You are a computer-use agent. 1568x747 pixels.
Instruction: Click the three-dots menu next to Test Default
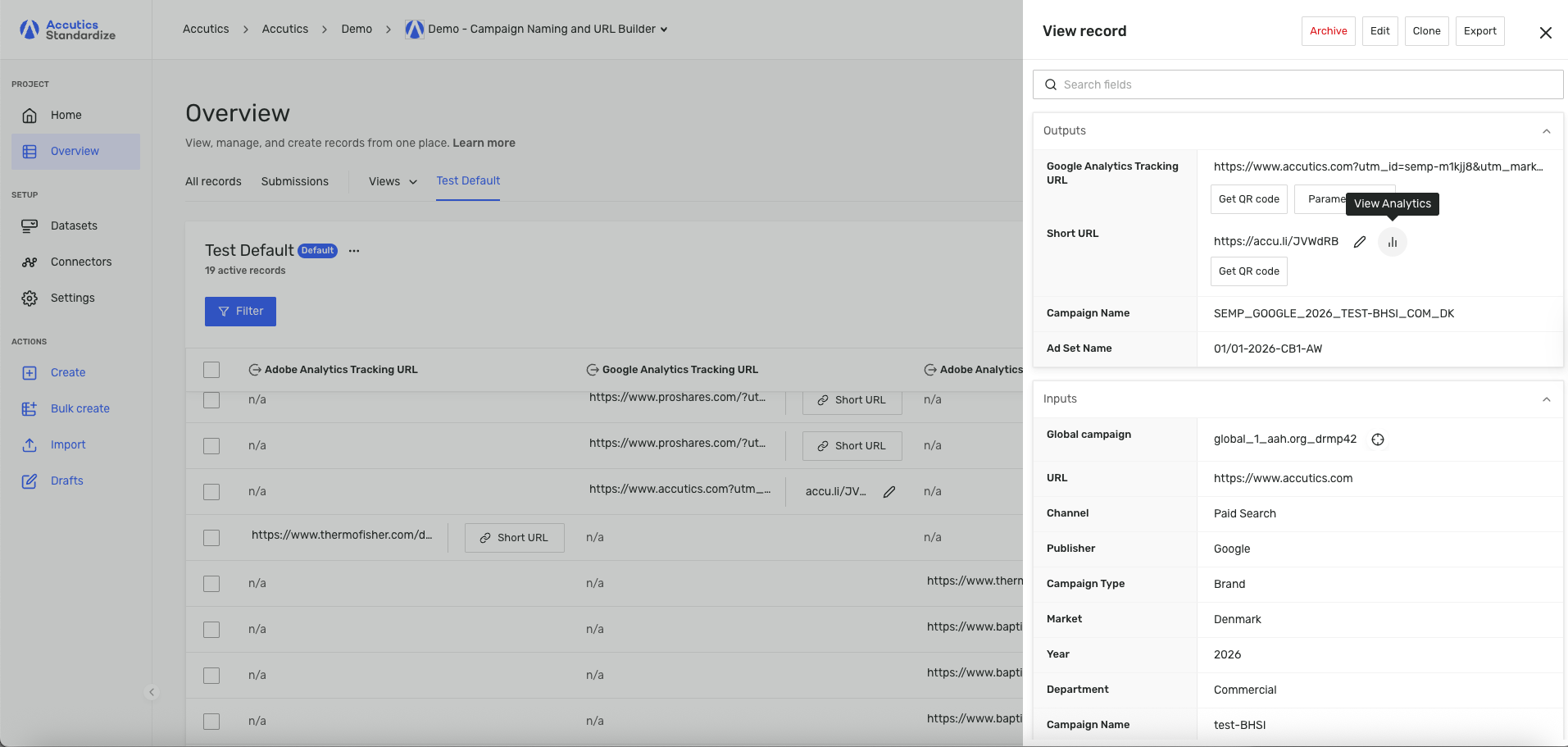354,251
